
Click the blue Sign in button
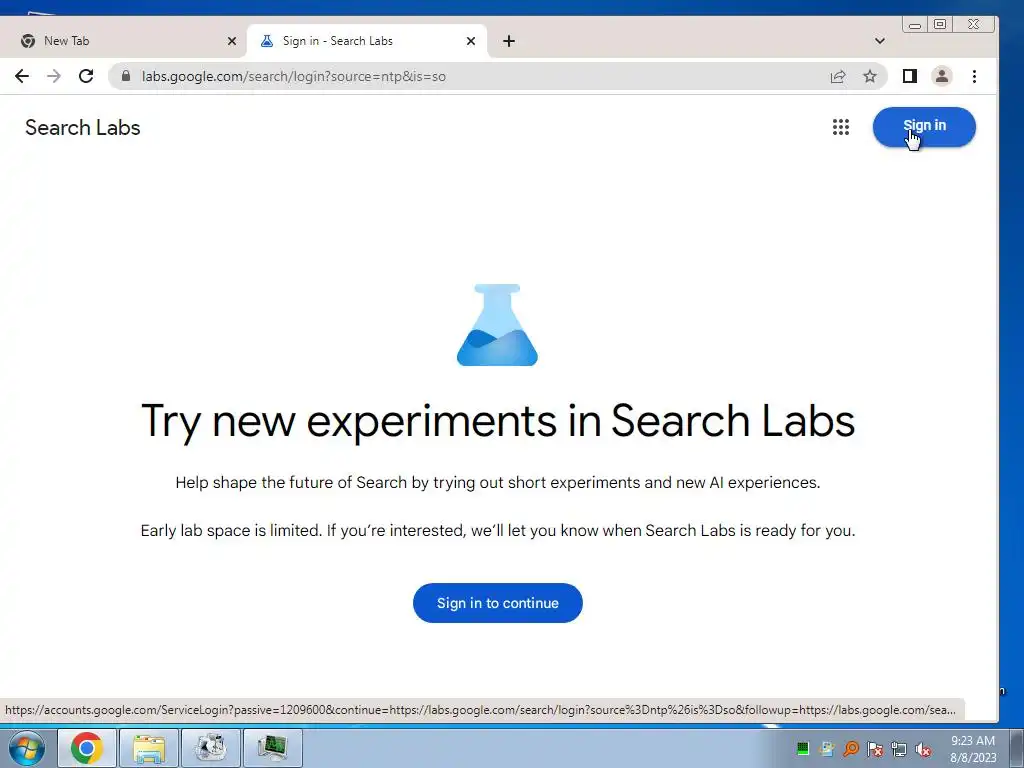(924, 127)
